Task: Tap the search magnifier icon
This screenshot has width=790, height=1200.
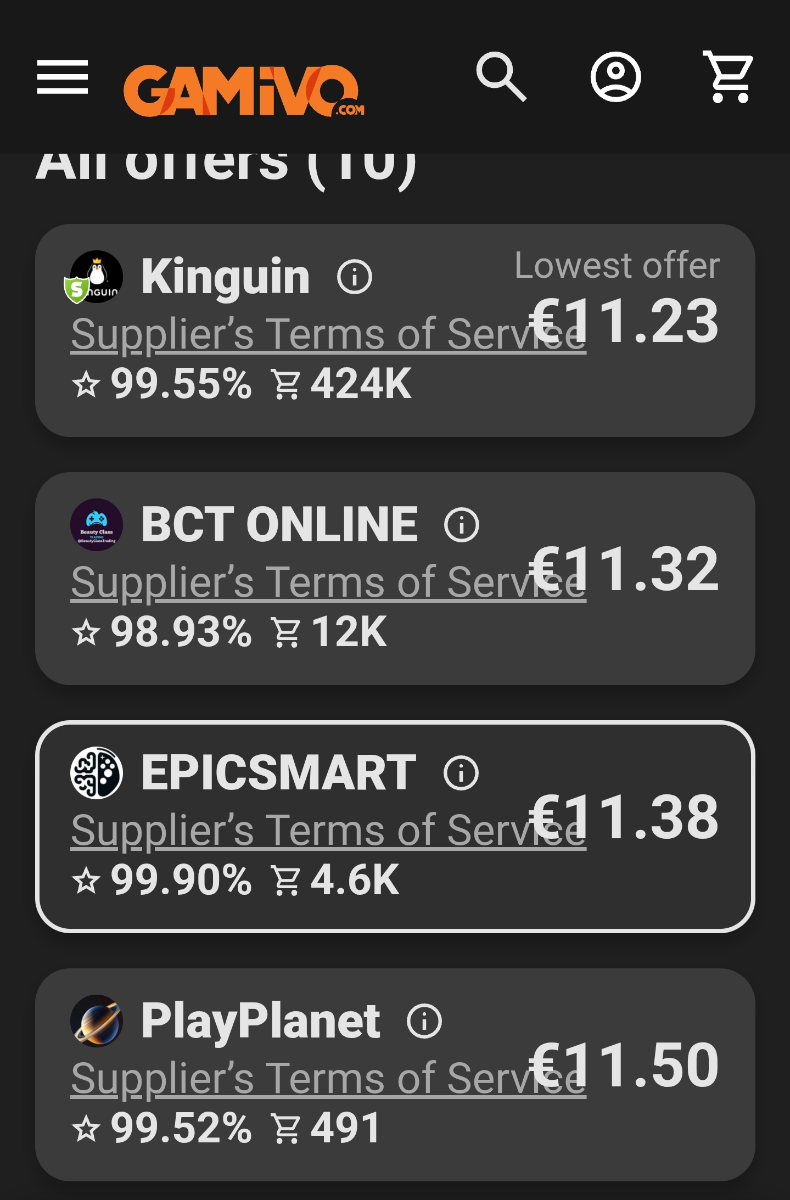Action: tap(501, 77)
